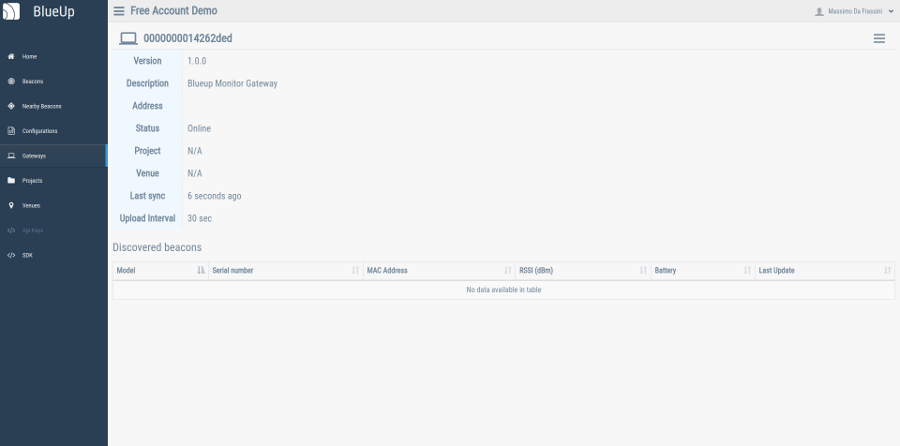The width and height of the screenshot is (900, 446).
Task: Click the 30 sec upload interval value
Action: (x=200, y=218)
